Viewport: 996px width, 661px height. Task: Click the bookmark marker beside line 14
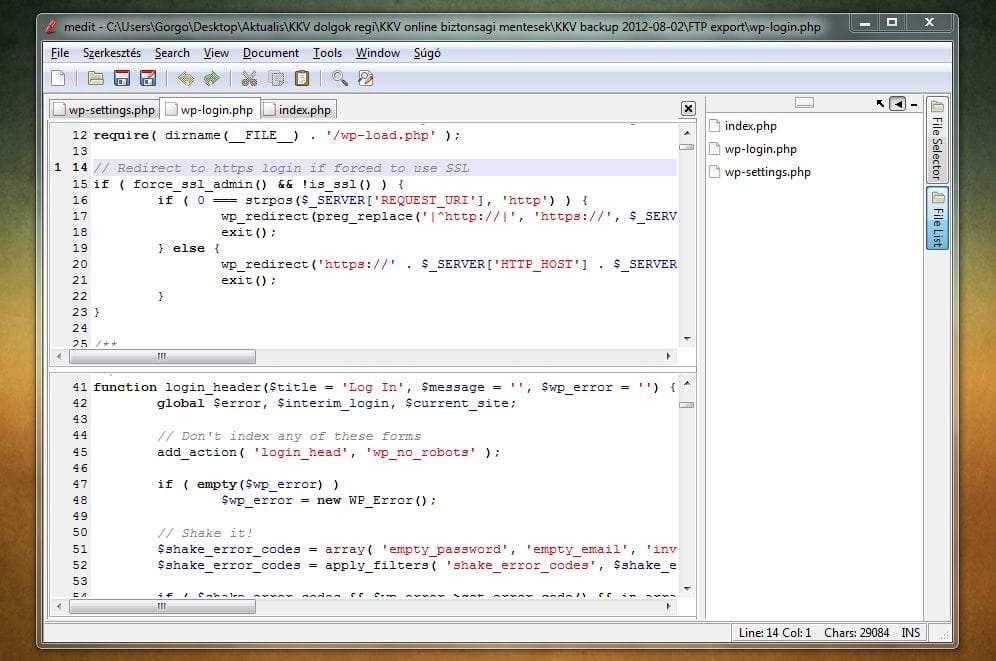pyautogui.click(x=58, y=167)
